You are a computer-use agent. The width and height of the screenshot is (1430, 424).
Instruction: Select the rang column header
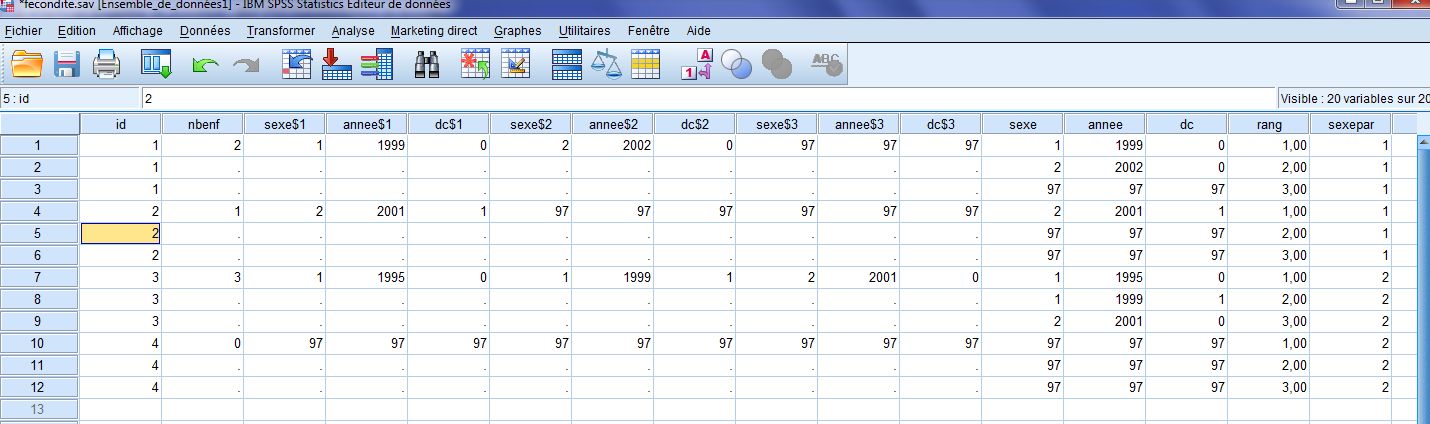tap(1268, 125)
